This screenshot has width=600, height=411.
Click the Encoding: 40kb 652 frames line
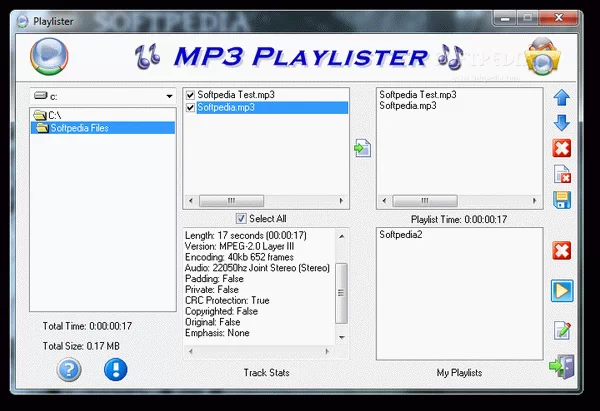coord(239,257)
